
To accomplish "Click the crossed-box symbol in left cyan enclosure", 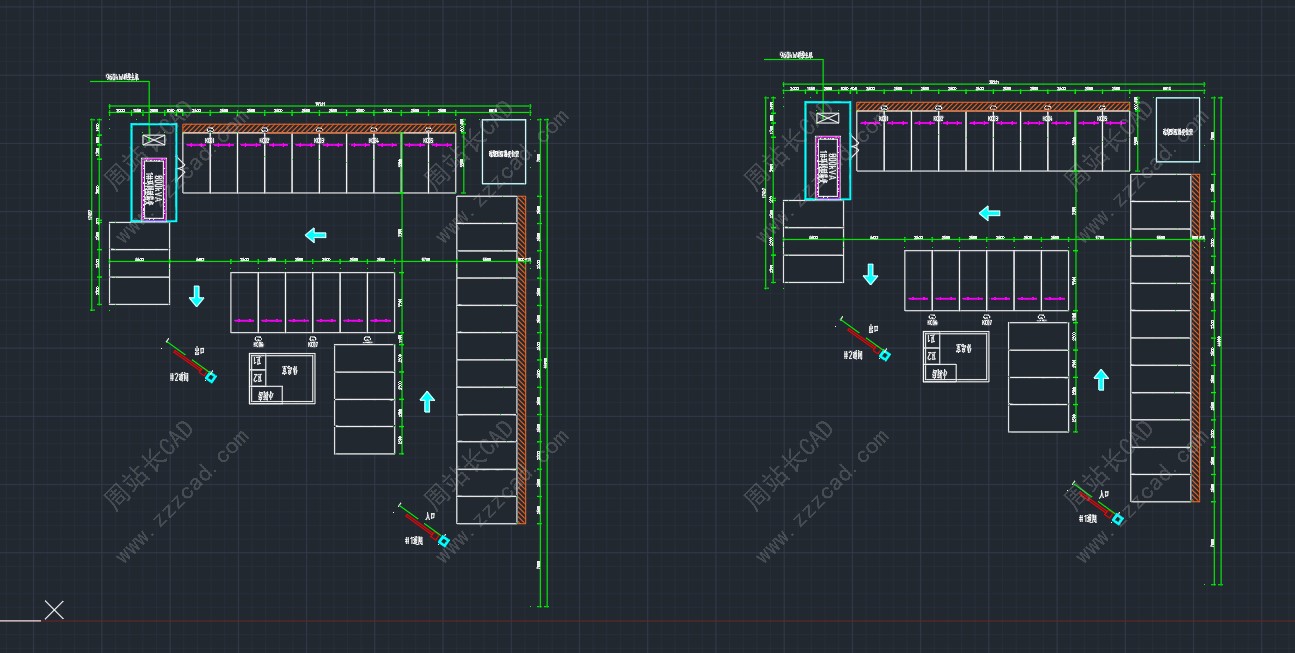I will (x=153, y=140).
